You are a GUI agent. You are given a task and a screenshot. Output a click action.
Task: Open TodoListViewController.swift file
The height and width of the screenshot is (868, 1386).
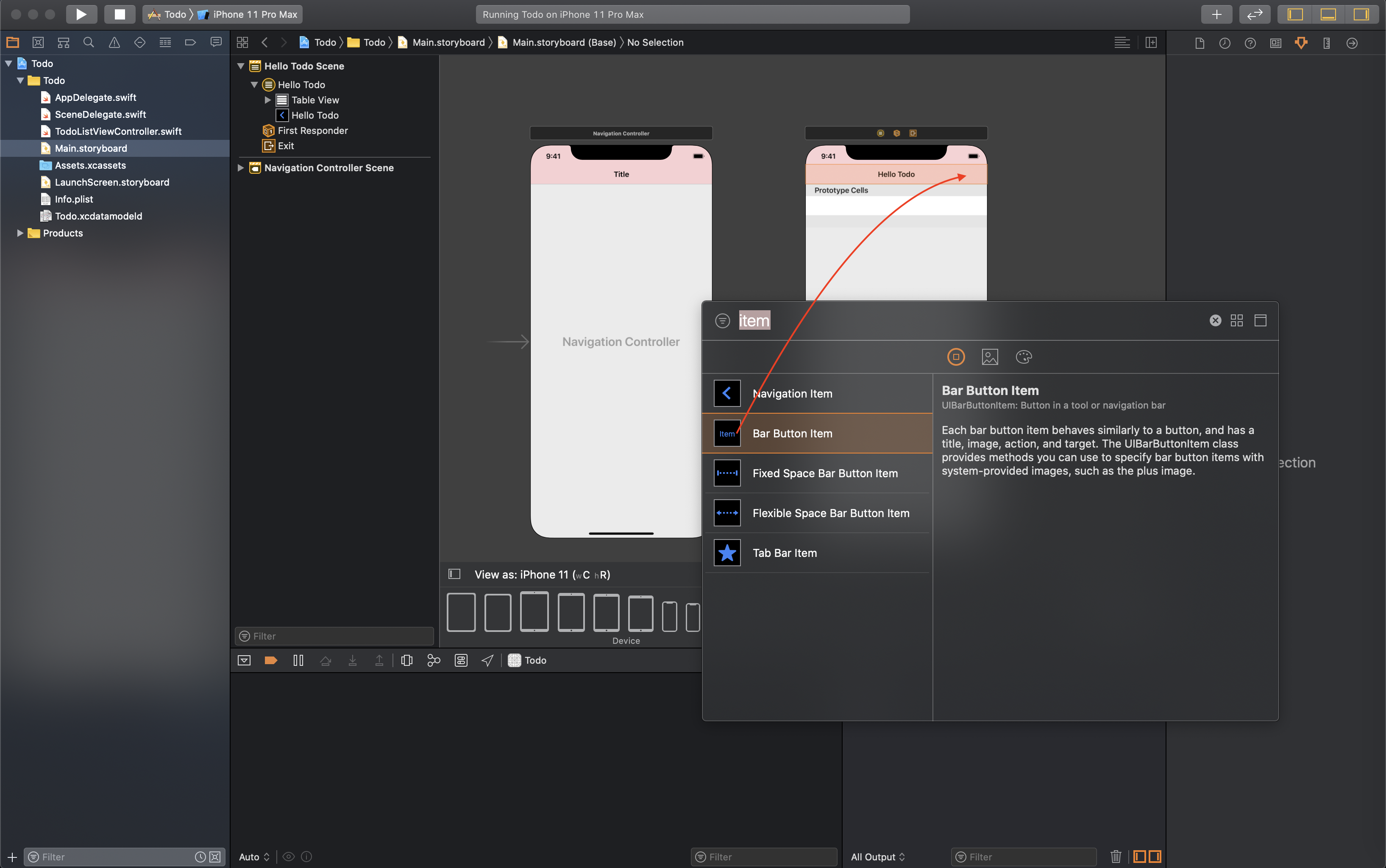118,131
